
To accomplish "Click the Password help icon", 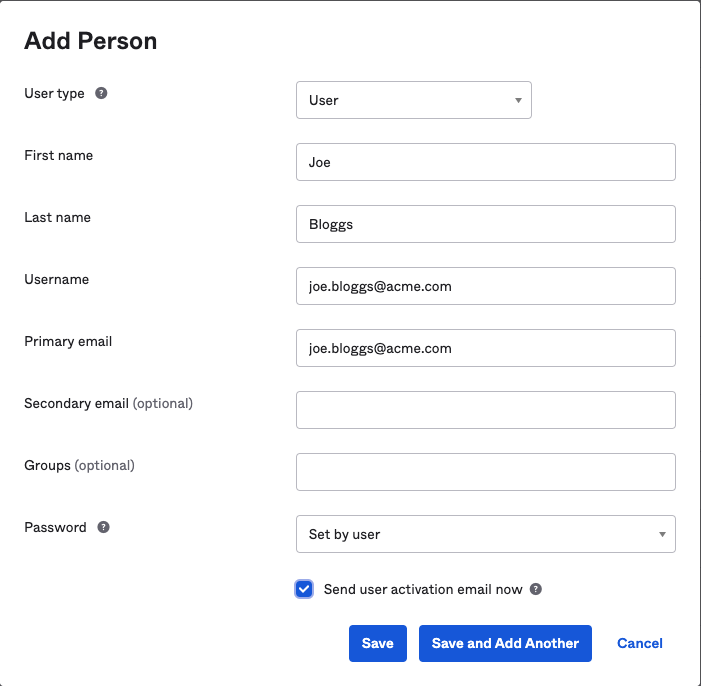I will (x=103, y=528).
